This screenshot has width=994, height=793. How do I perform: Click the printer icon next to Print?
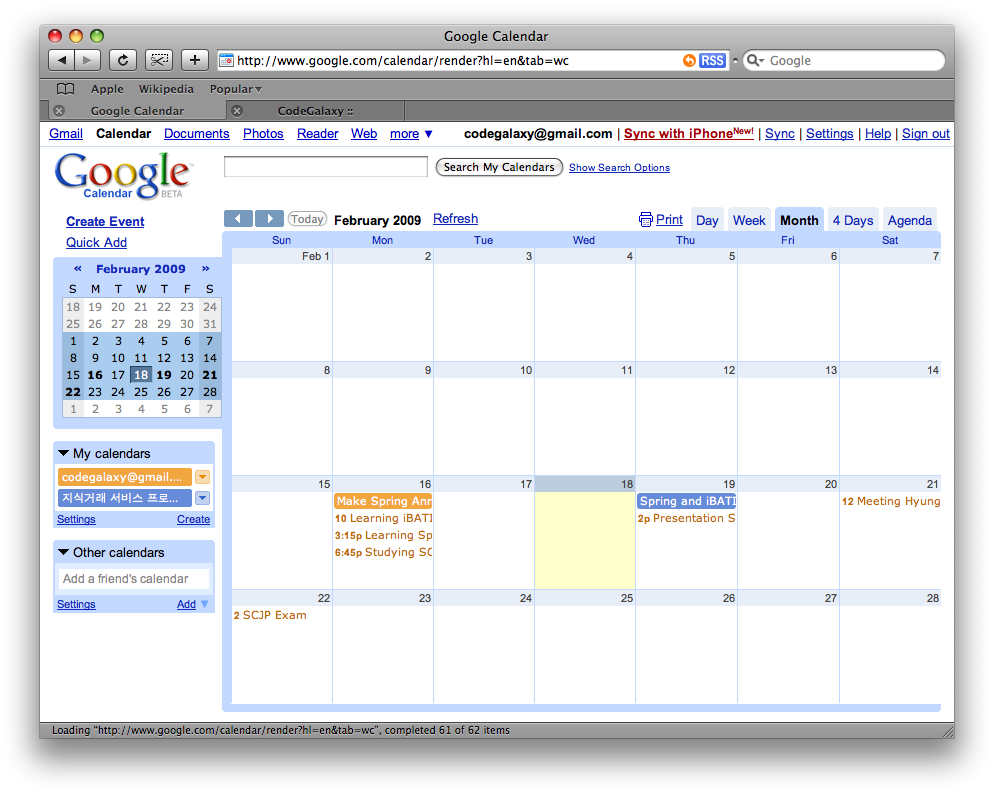pyautogui.click(x=645, y=219)
